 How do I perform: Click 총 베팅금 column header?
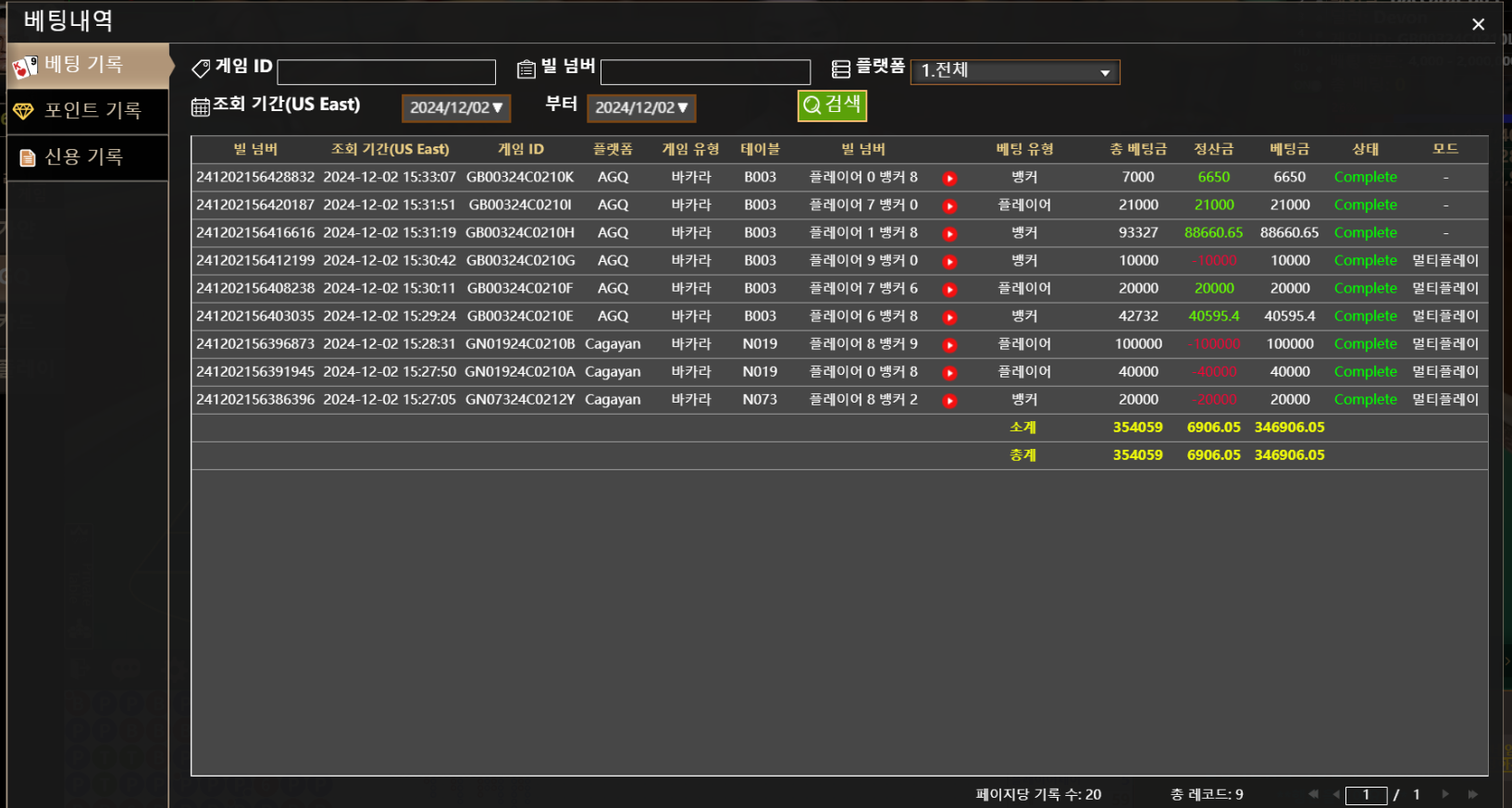point(1138,149)
